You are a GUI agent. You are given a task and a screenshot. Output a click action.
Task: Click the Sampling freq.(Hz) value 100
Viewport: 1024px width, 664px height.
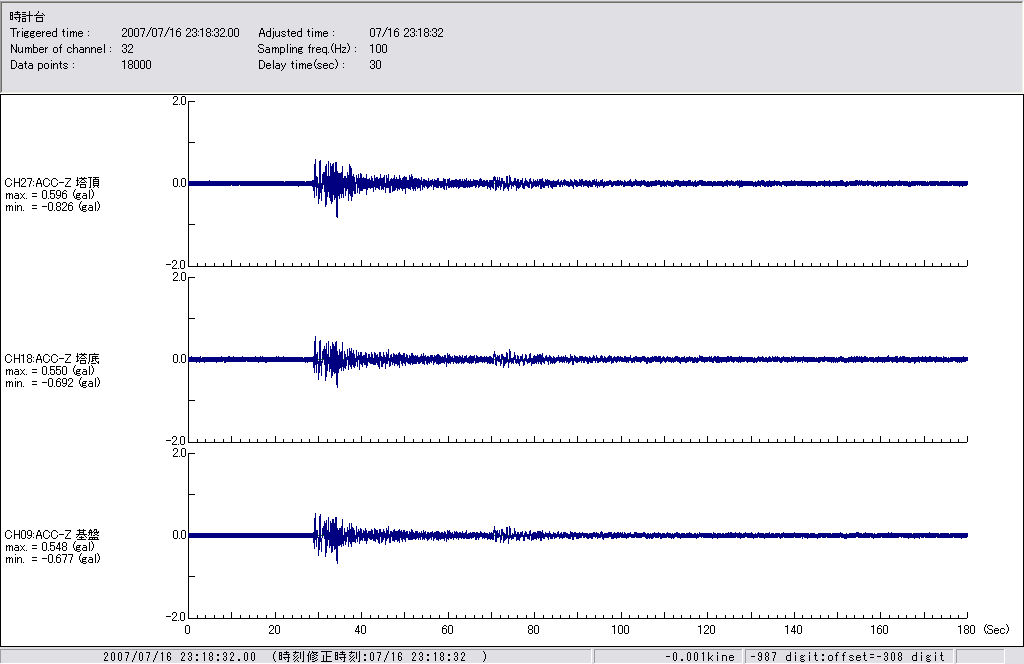point(378,49)
